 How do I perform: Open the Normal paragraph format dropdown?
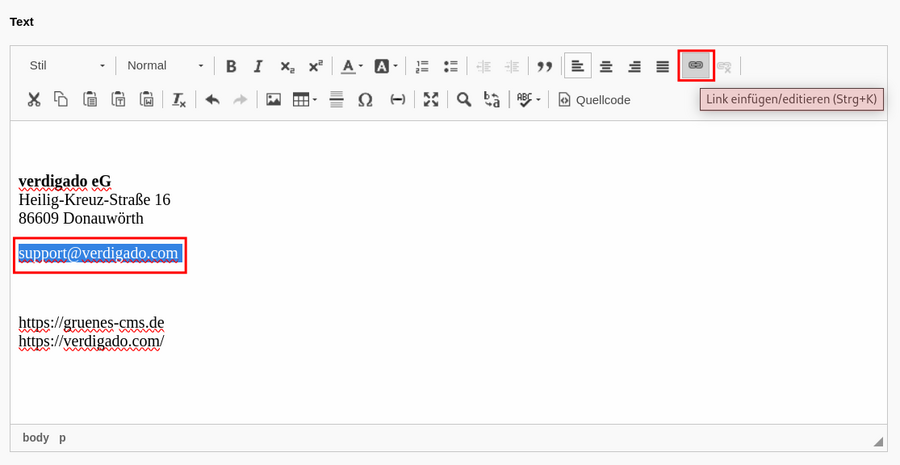pos(165,65)
